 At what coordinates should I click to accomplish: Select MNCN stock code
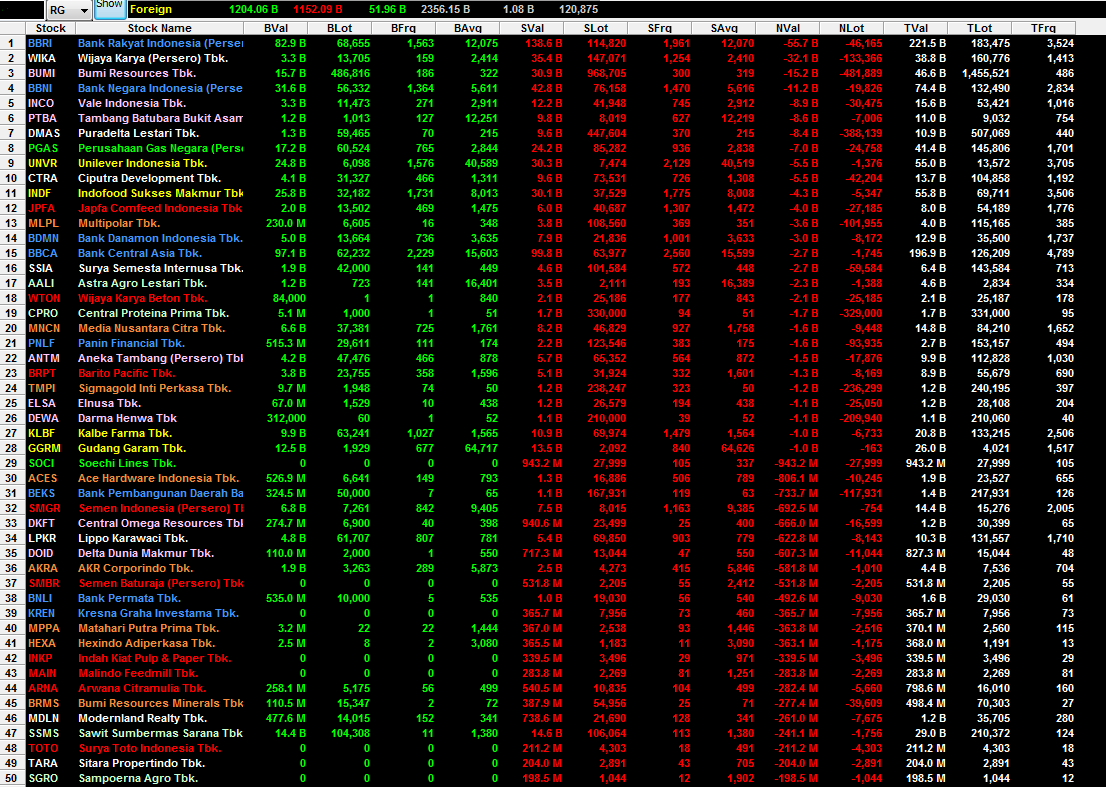[44, 328]
